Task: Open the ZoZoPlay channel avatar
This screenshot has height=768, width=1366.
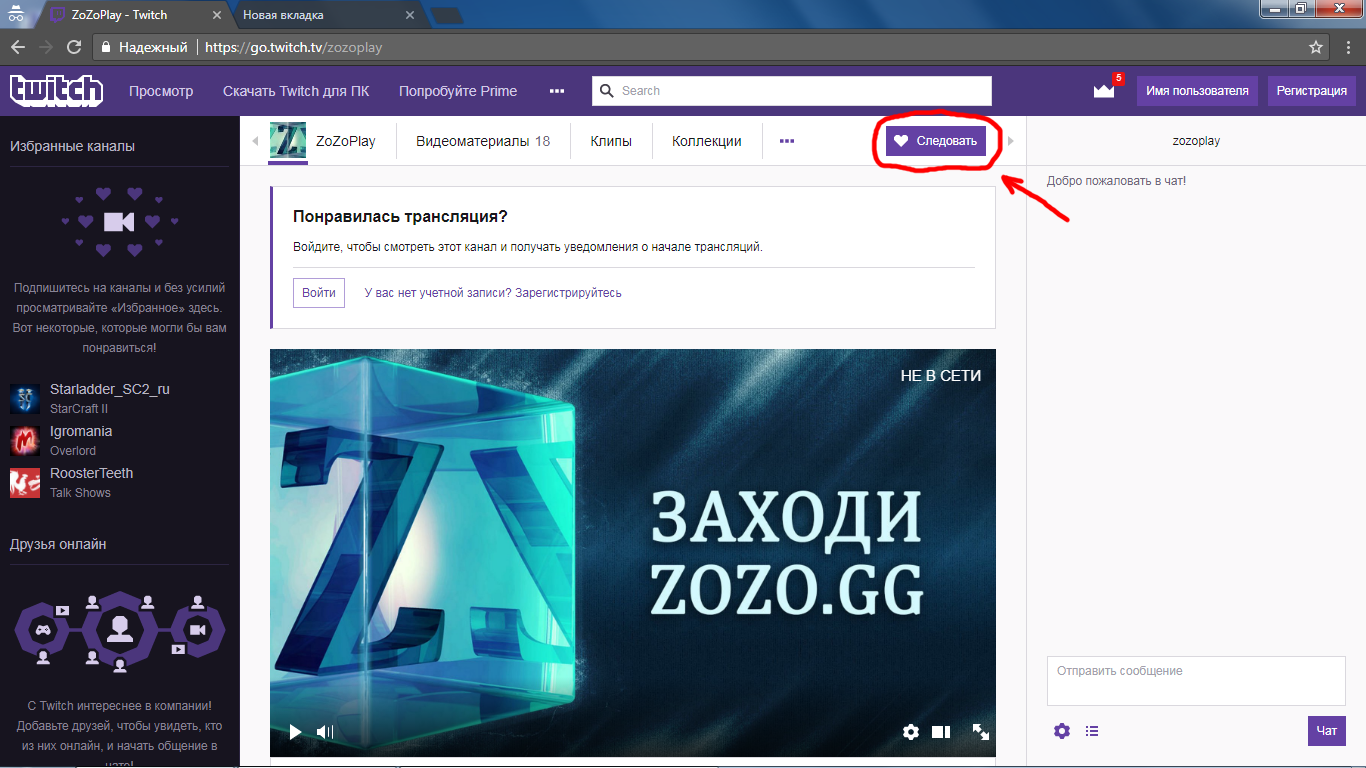Action: pos(288,141)
